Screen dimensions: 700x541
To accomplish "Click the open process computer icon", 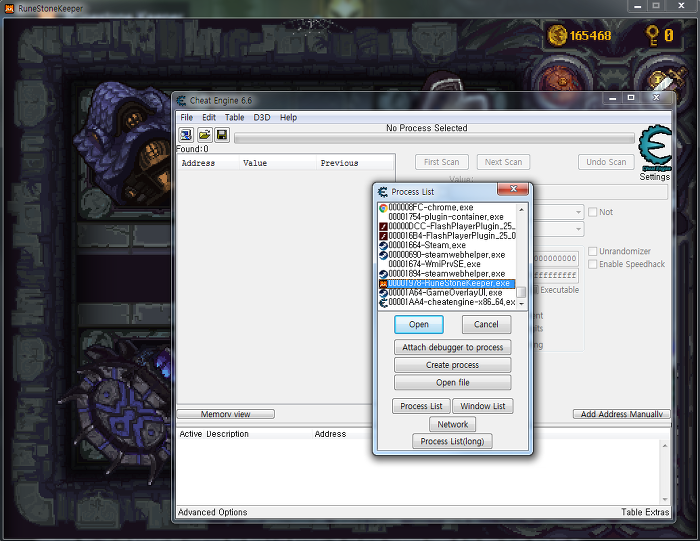I will 186,135.
